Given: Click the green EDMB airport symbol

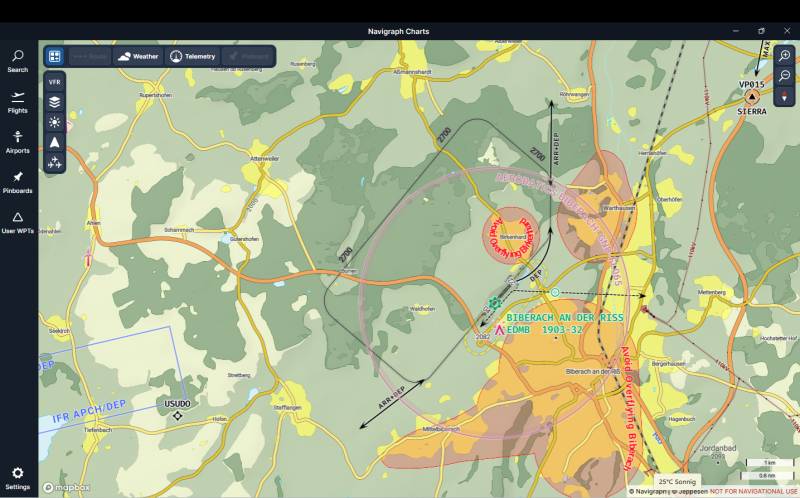Looking at the screenshot, I should click(494, 304).
